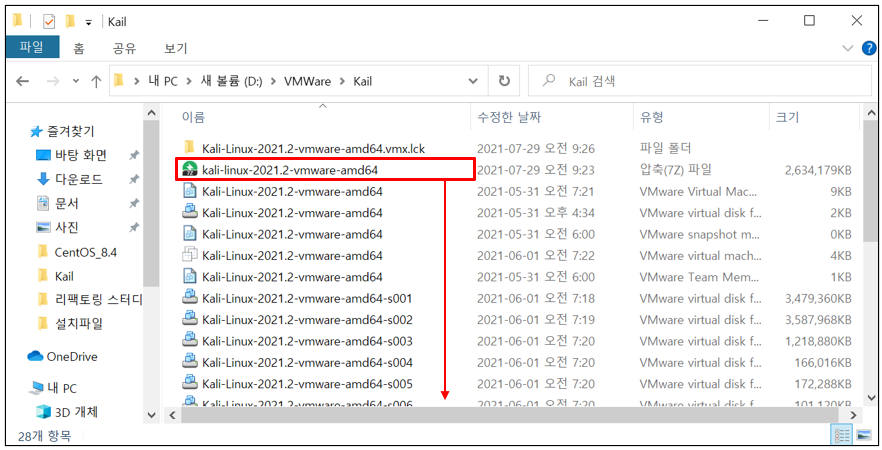Click the horizontal scroll right arrow
Screen dimensions: 882x450
click(853, 415)
